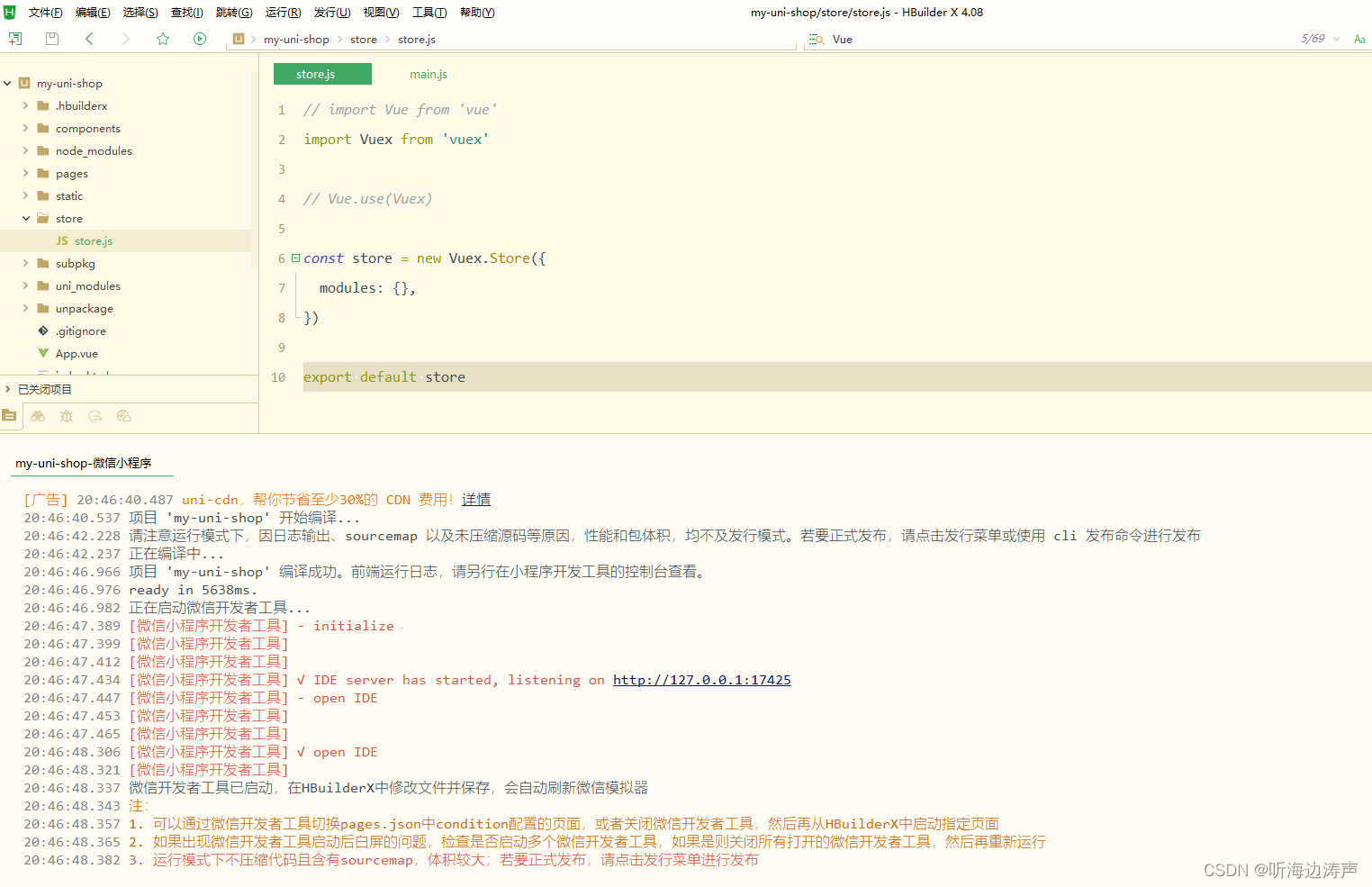Viewport: 1372px width, 887px height.
Task: Open http://127.0.0.1:17425 link in console
Action: pos(702,680)
